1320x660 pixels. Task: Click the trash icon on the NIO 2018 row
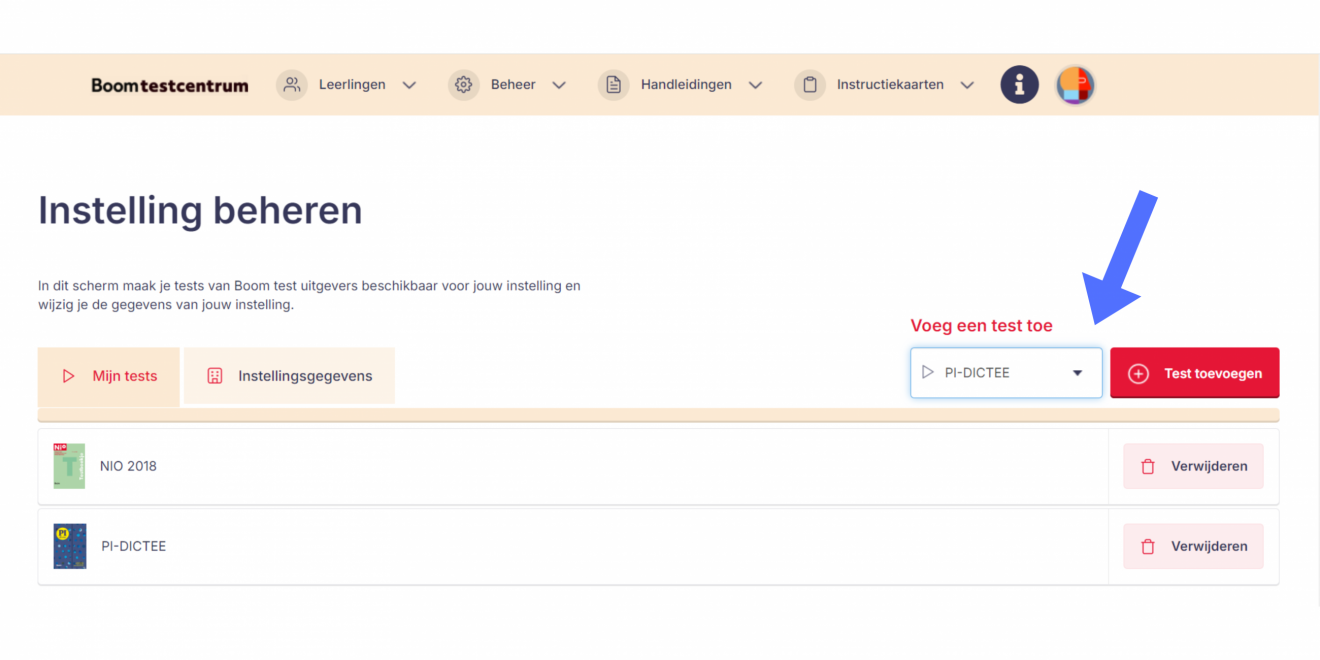pyautogui.click(x=1147, y=466)
